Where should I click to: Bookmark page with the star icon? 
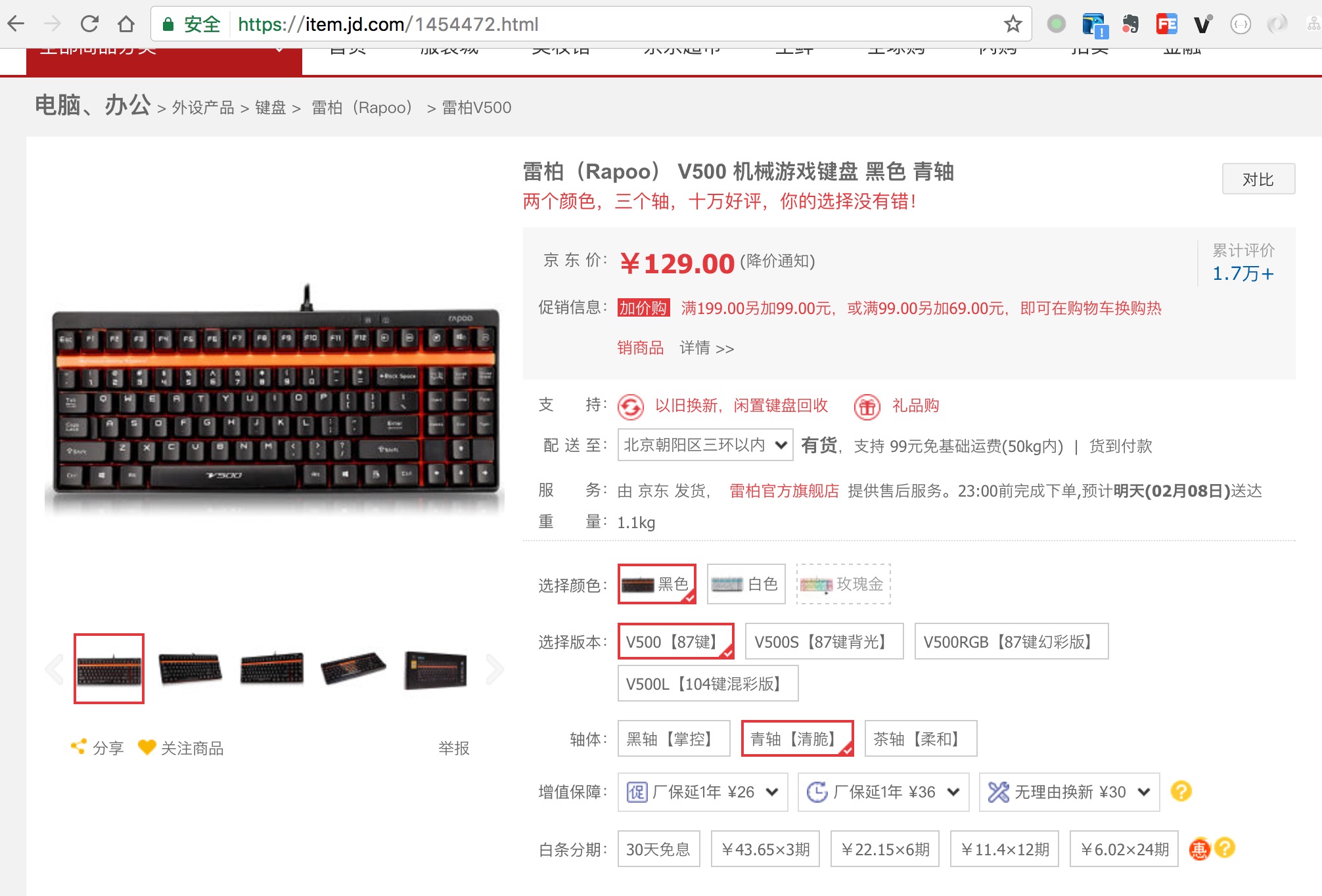[1013, 24]
